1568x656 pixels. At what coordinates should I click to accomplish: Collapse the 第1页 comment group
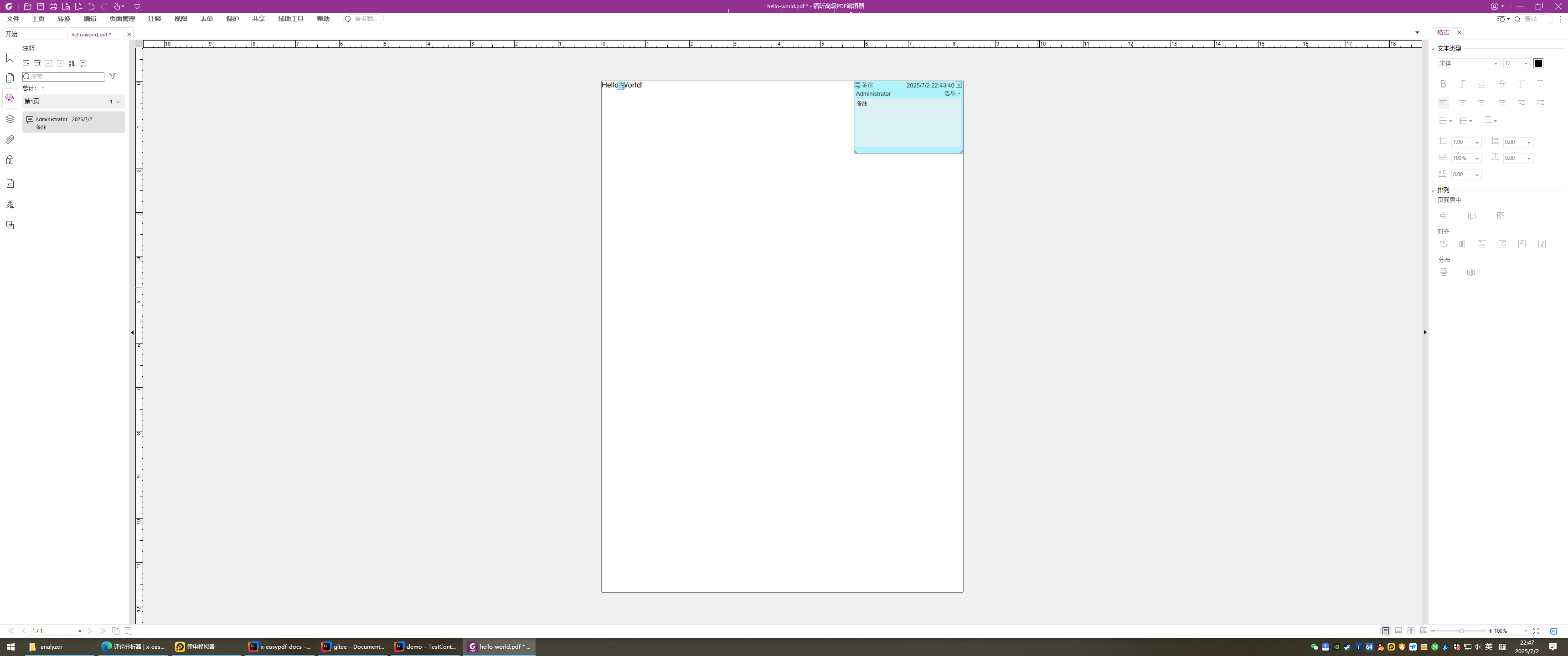[118, 102]
